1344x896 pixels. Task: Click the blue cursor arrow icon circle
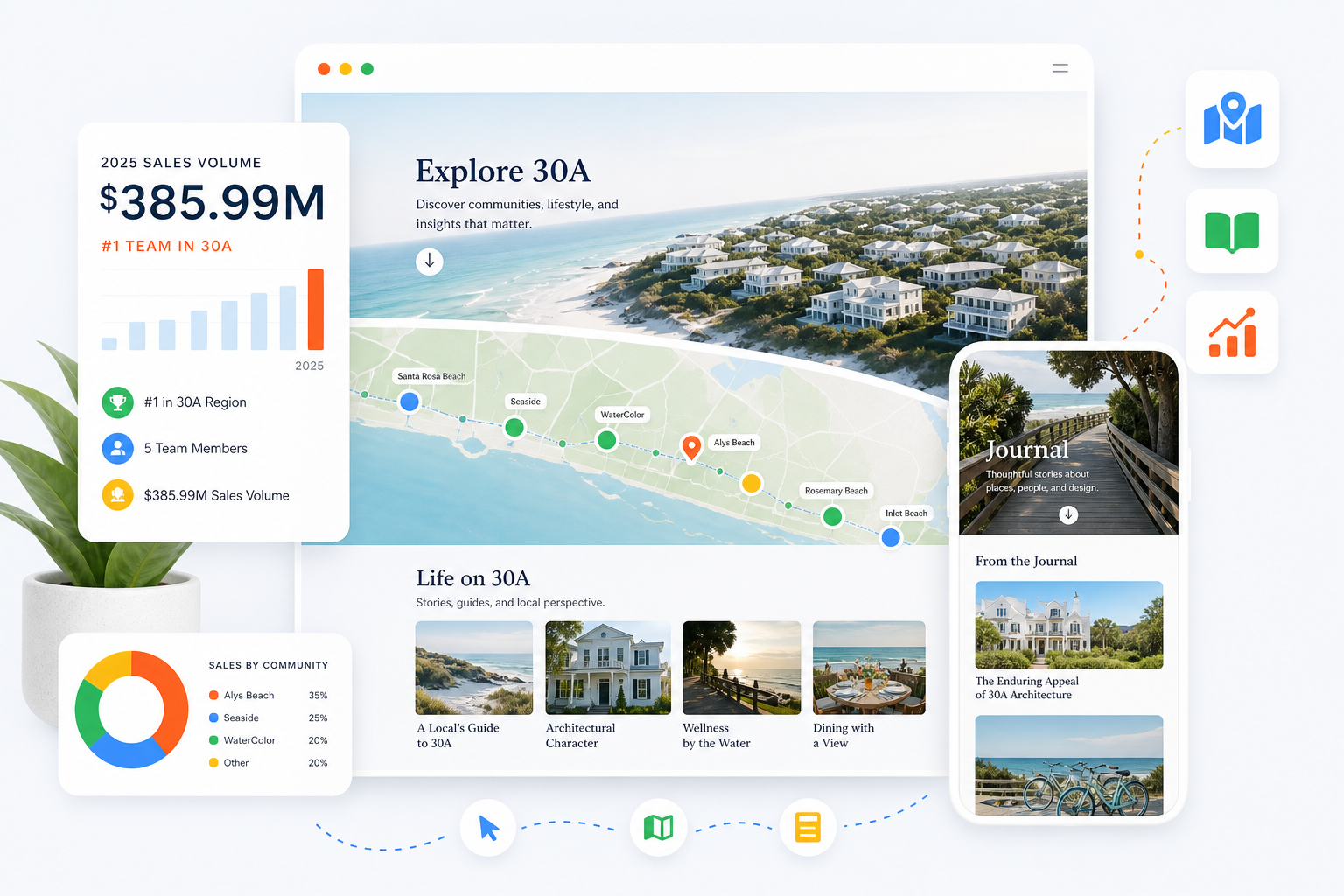pyautogui.click(x=488, y=828)
